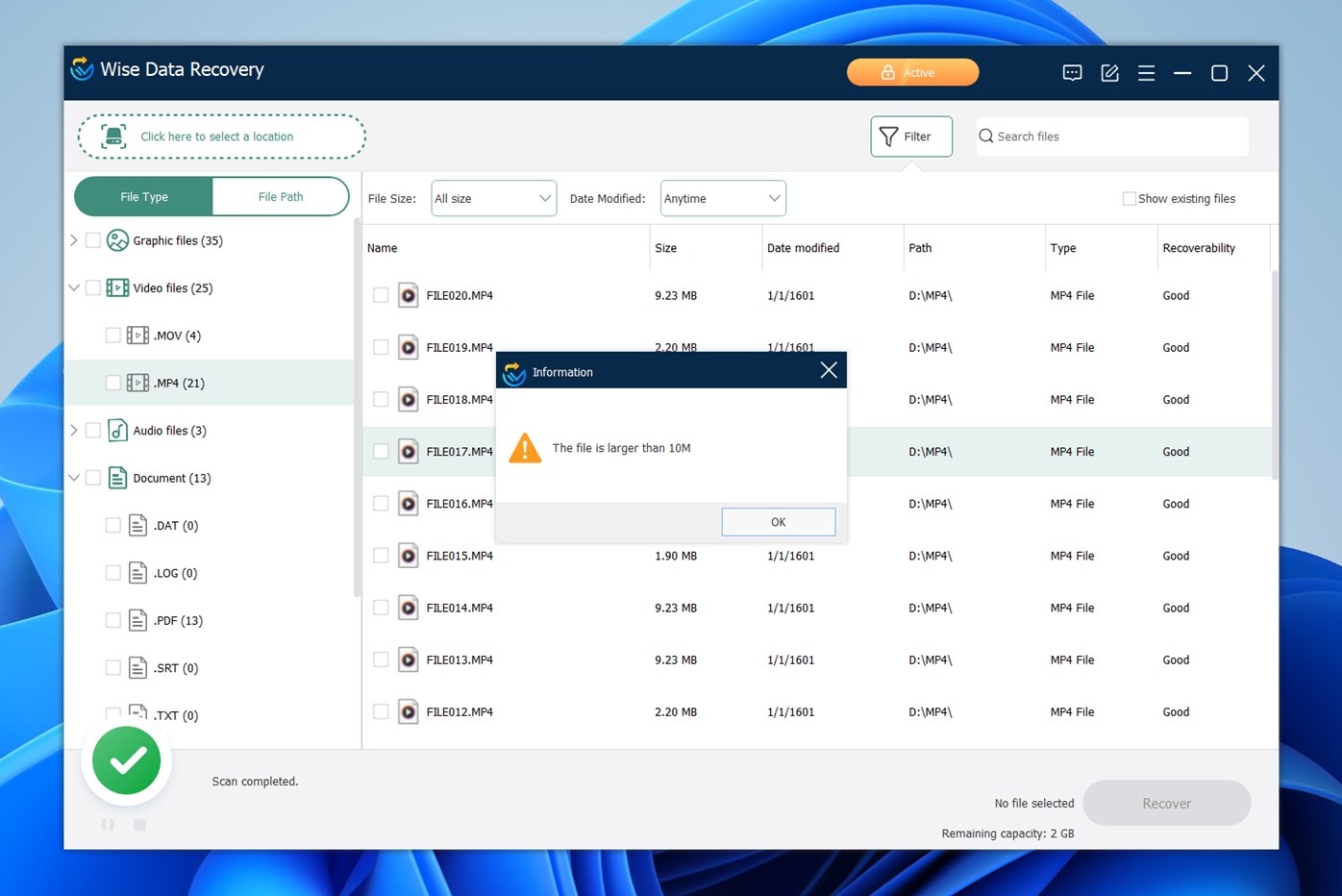Click OK in the Information dialog

779,522
